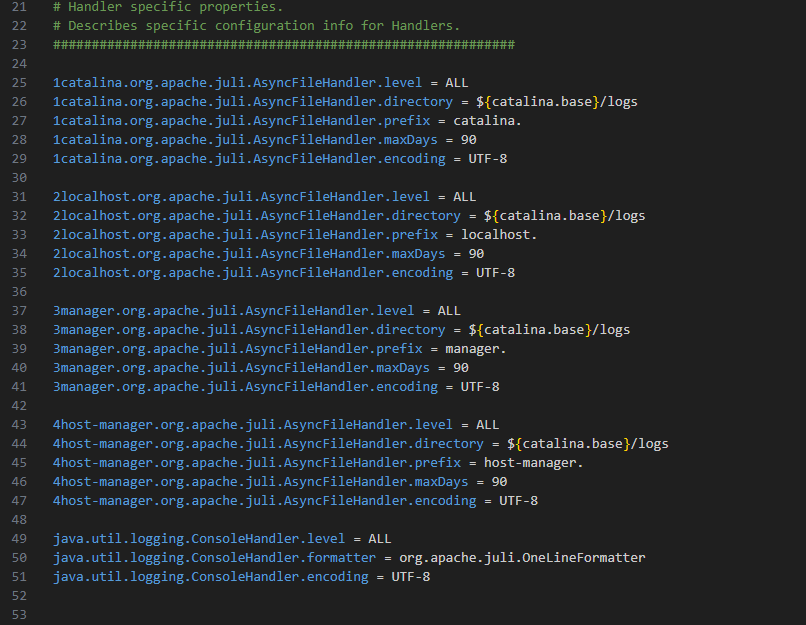Click the 4host-manager AsyncFileHandler.directory key
Viewport: 806px width, 625px height.
268,444
